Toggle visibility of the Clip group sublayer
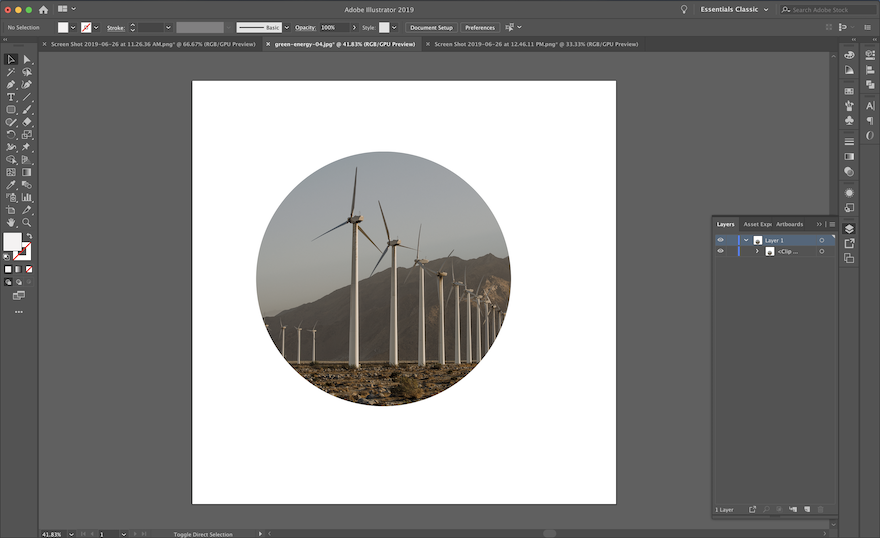880x538 pixels. click(720, 251)
